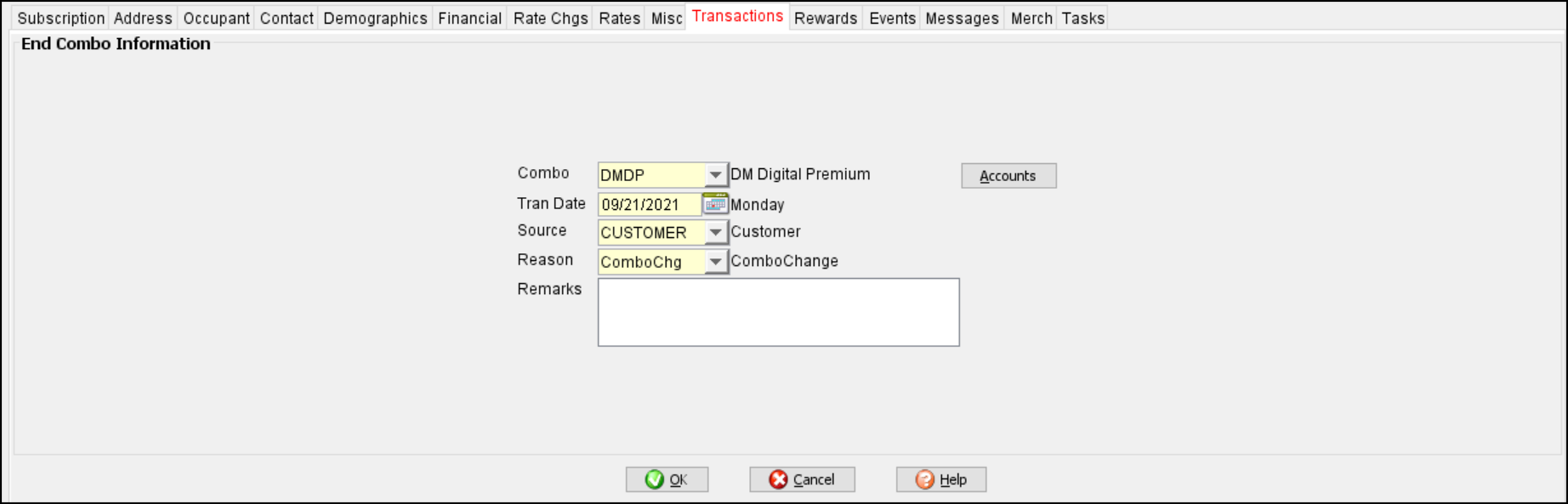Switch to the Subscription tab

click(x=61, y=18)
